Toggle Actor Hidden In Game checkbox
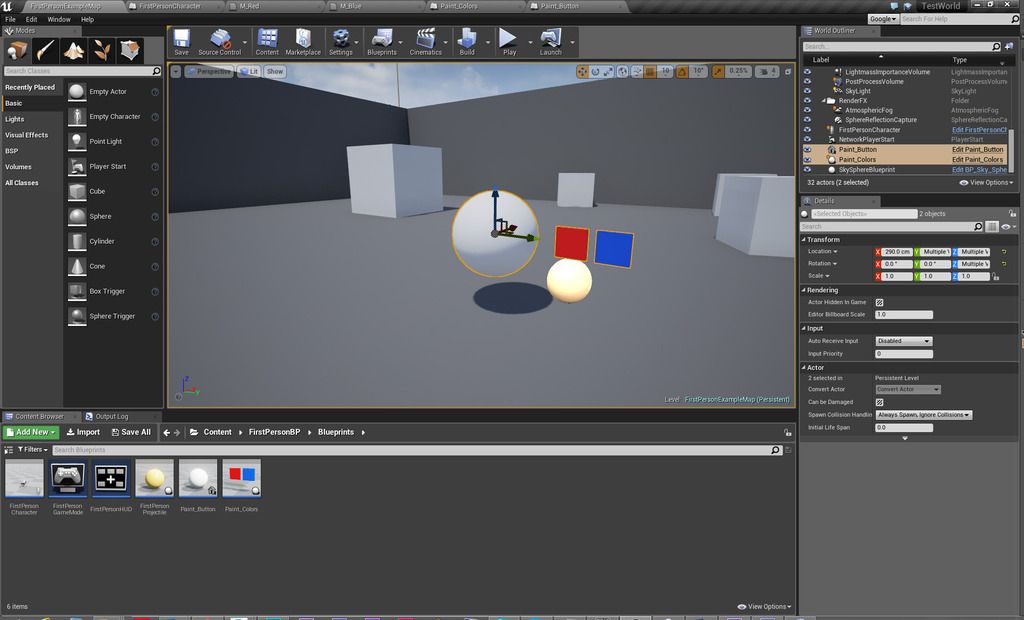The height and width of the screenshot is (620, 1024). pos(879,302)
